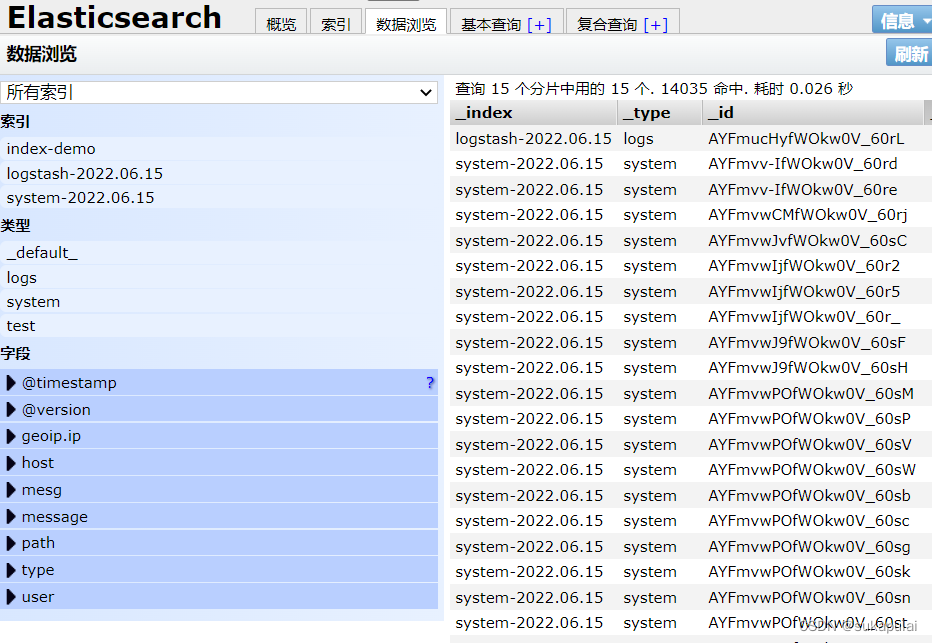Click the logstash-2022.06.15 cell in results table
The image size is (932, 643).
(533, 138)
